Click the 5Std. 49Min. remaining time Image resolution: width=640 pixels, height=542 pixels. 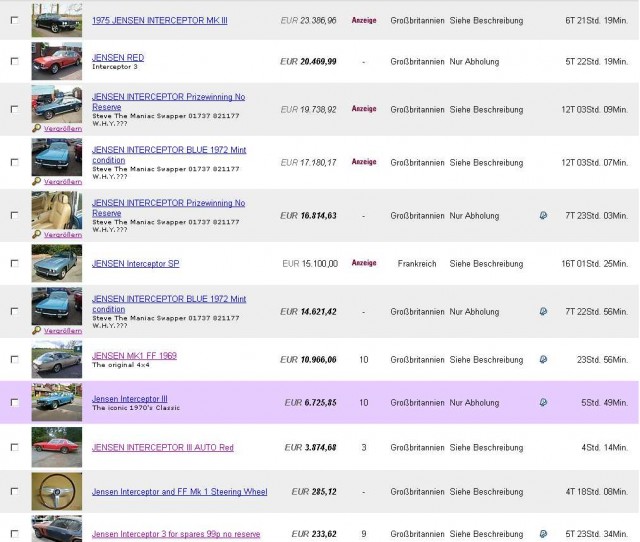[x=604, y=403]
